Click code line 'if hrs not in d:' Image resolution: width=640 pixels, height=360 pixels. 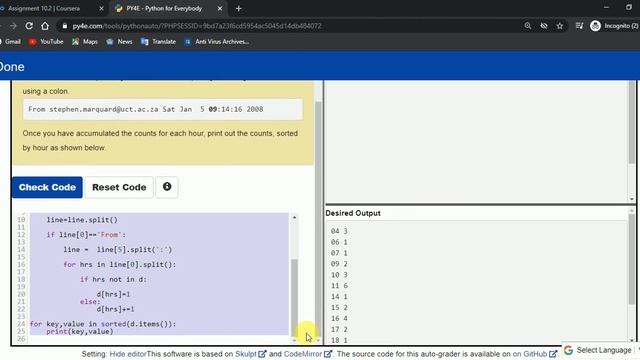tap(113, 279)
